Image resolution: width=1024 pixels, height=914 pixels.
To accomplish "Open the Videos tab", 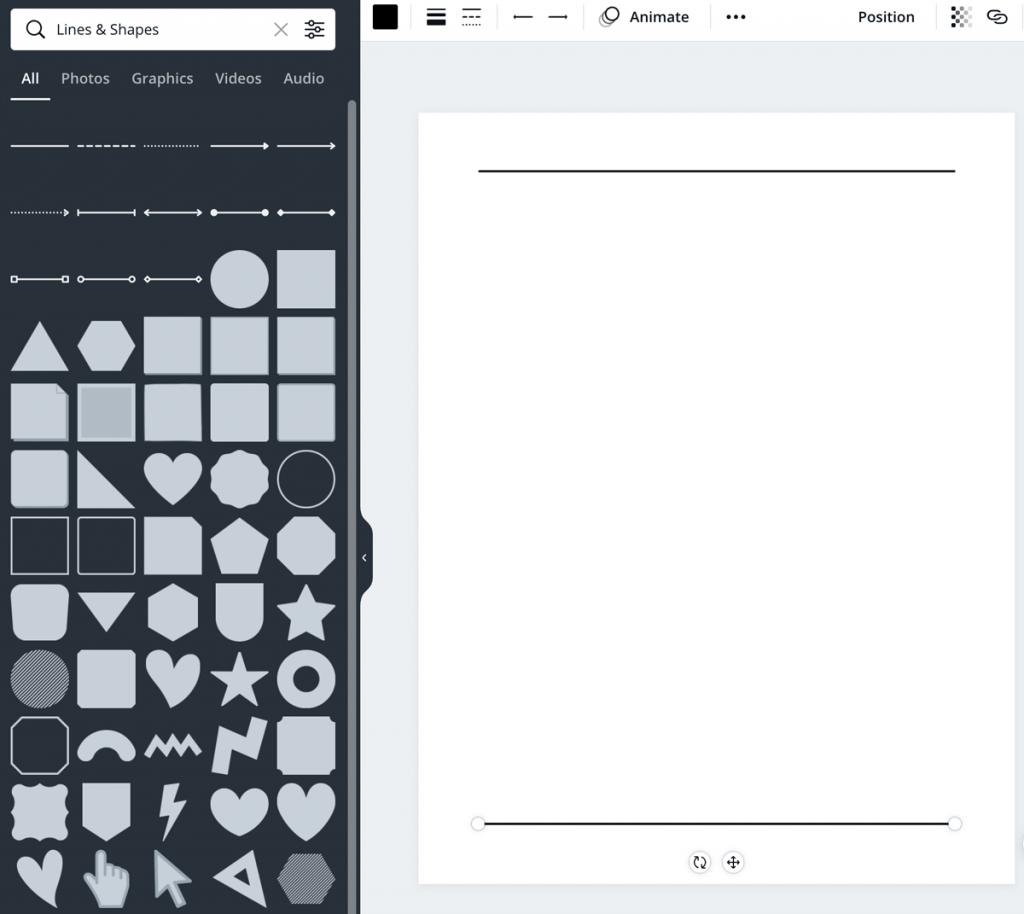I will pyautogui.click(x=238, y=78).
